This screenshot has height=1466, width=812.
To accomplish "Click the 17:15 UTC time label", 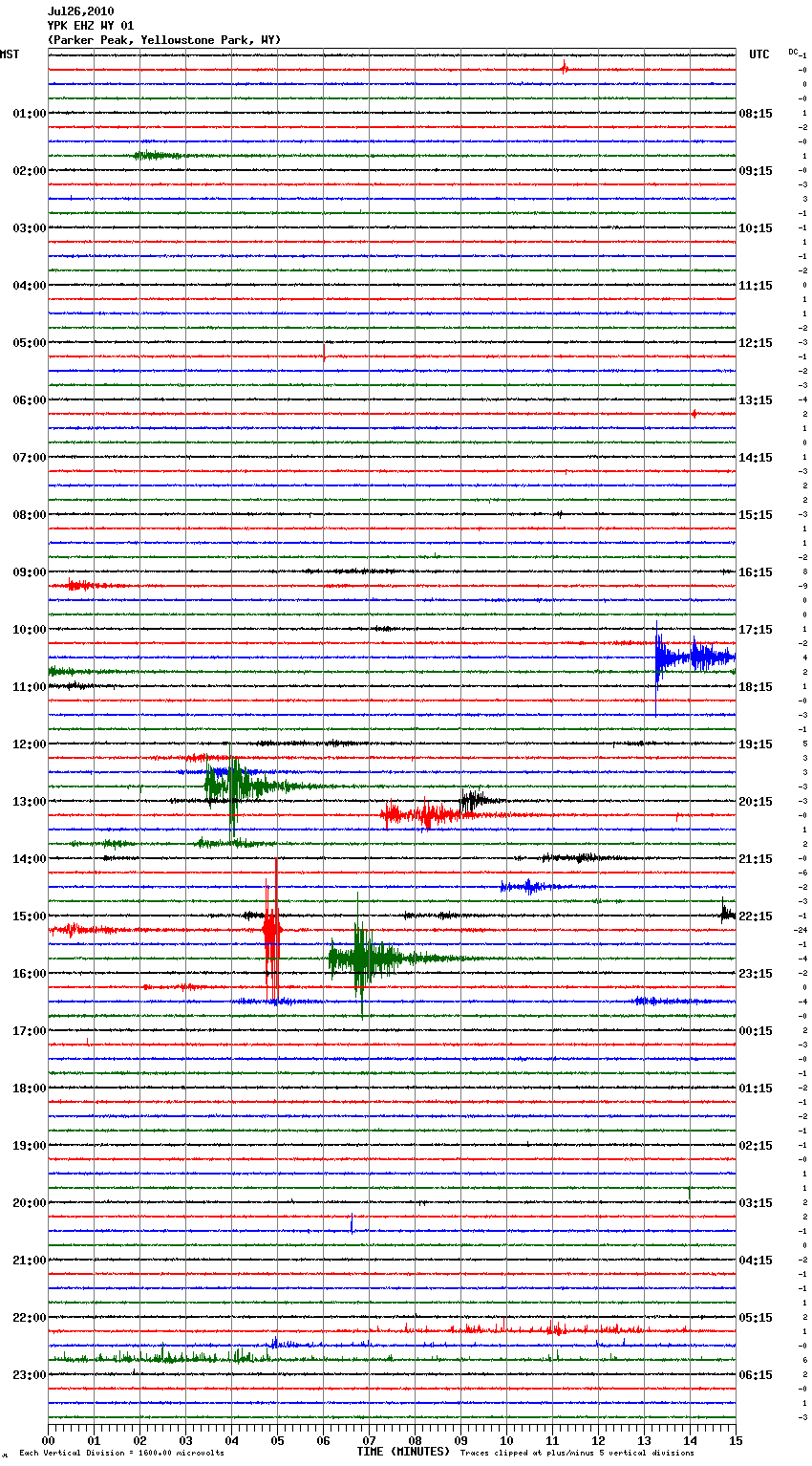I will pyautogui.click(x=756, y=630).
